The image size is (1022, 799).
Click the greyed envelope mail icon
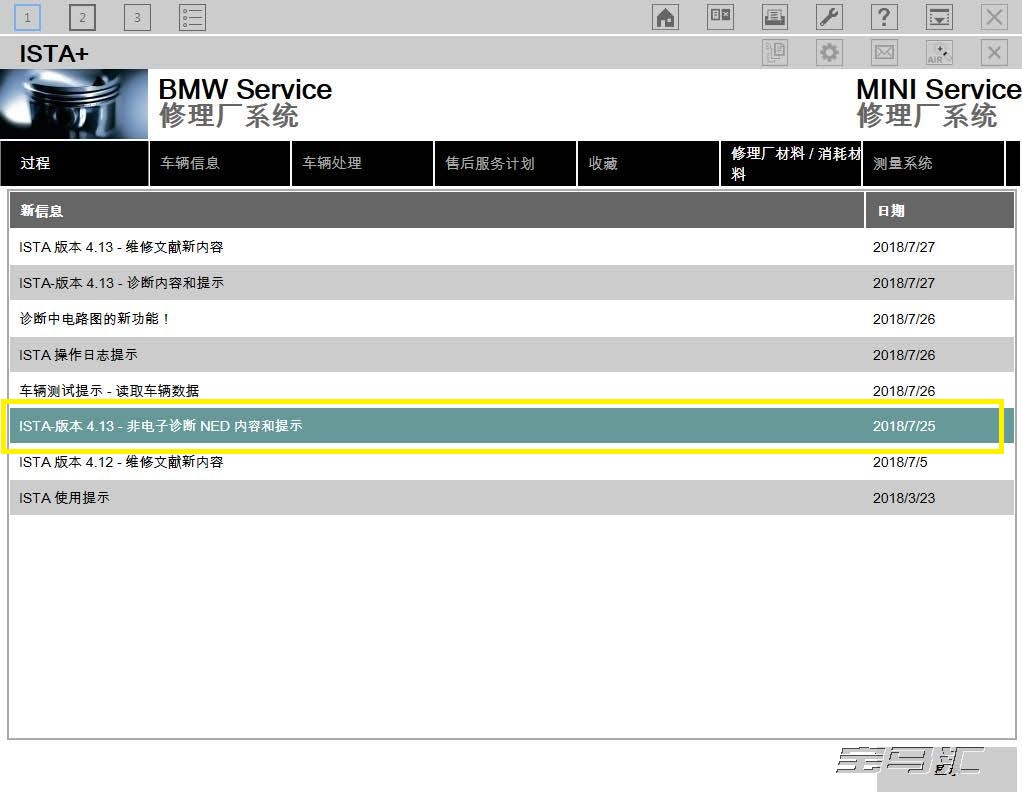(x=884, y=53)
